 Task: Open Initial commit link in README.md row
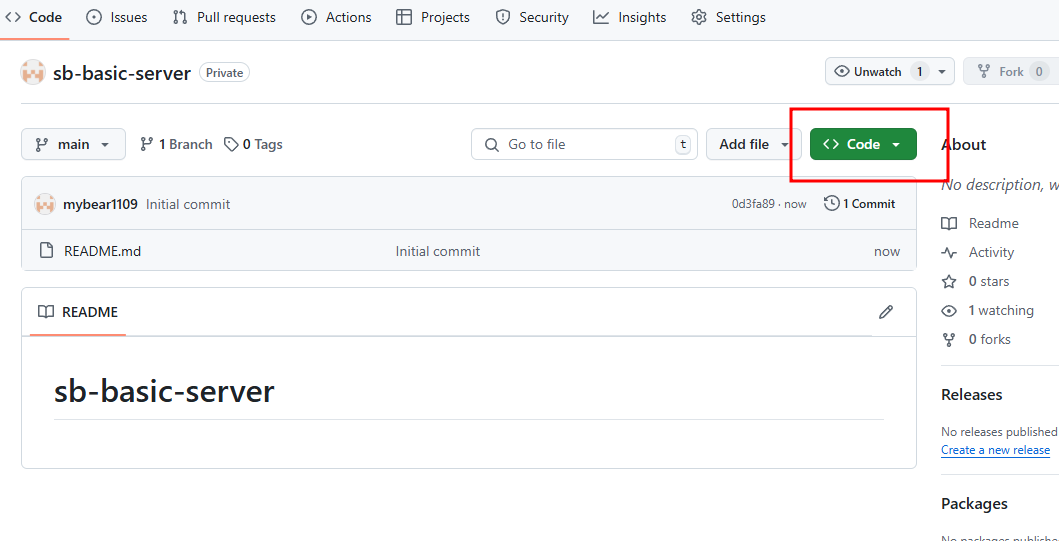tap(438, 251)
